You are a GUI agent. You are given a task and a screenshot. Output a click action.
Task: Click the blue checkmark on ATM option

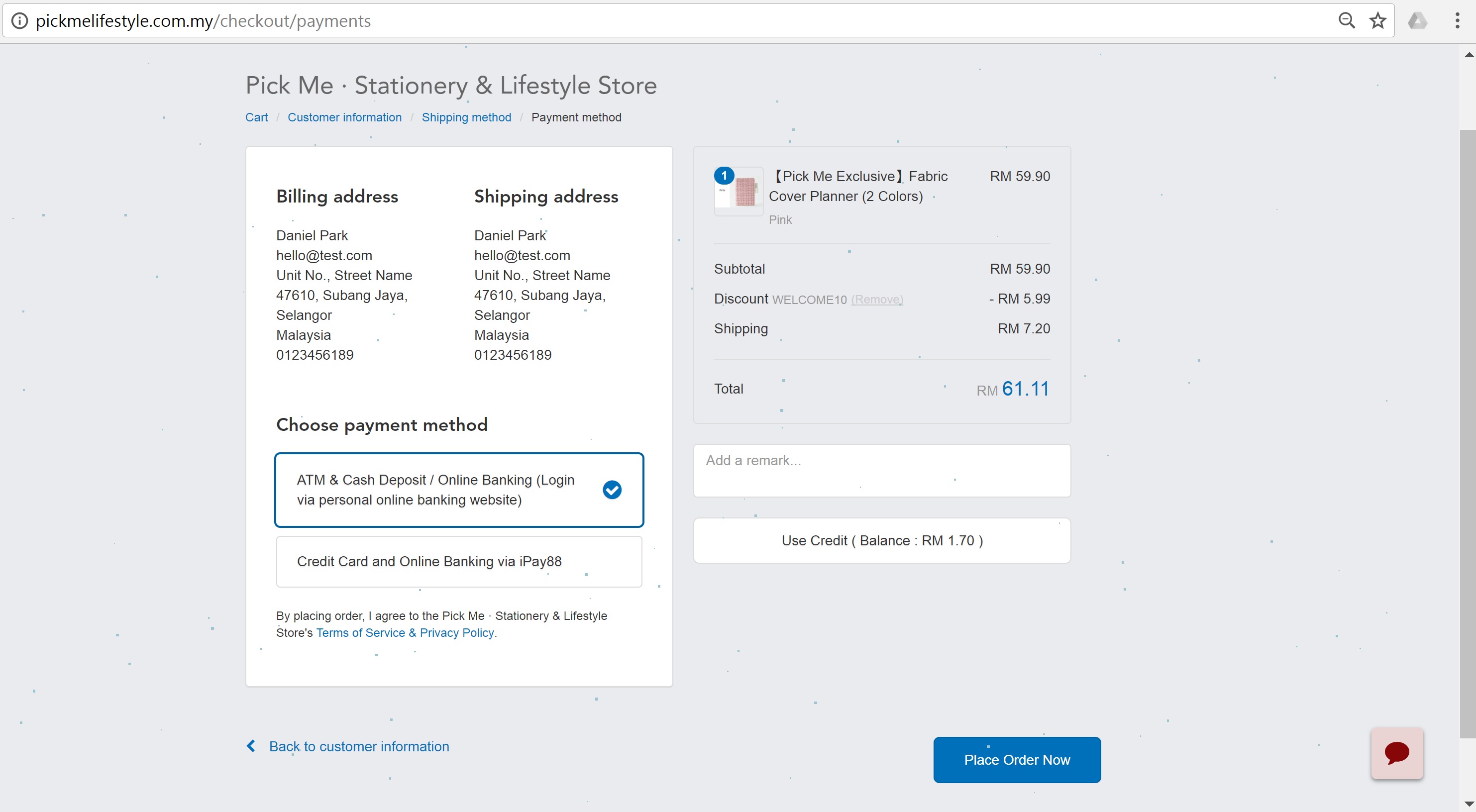tap(612, 490)
